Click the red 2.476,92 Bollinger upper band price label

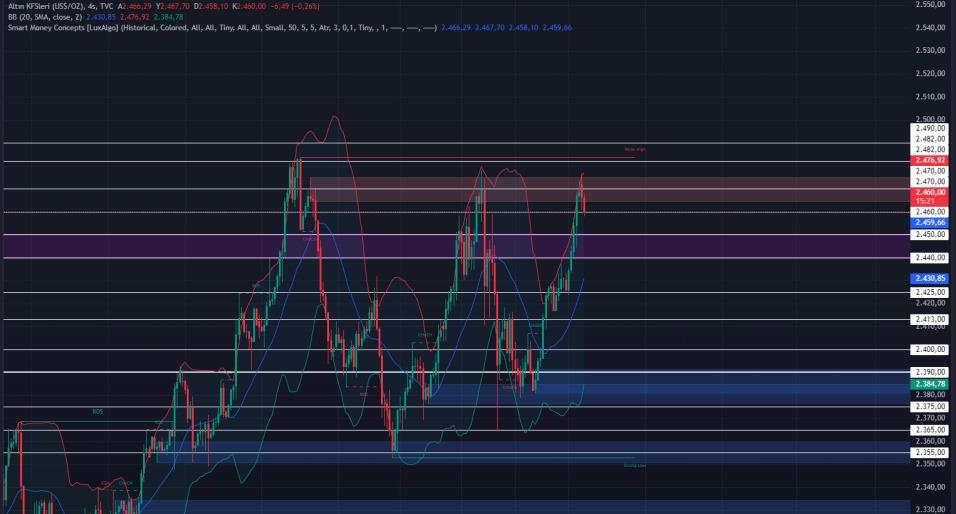point(930,160)
